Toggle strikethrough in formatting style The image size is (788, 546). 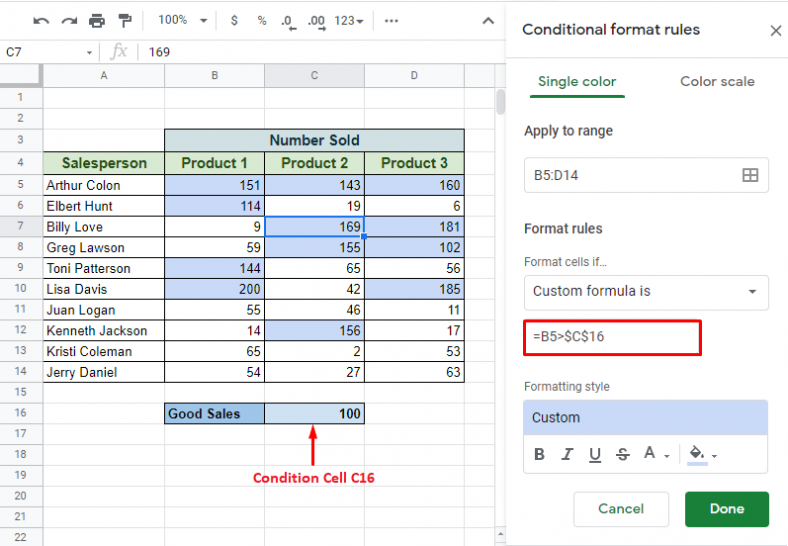pyautogui.click(x=623, y=454)
